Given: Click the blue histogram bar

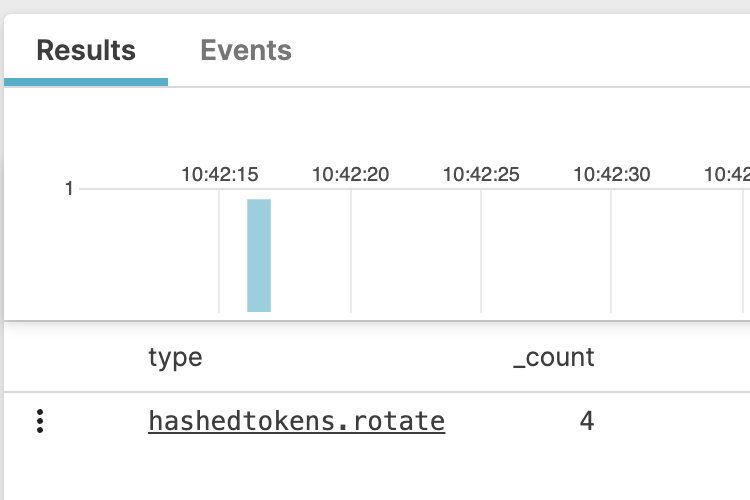Looking at the screenshot, I should pos(259,256).
